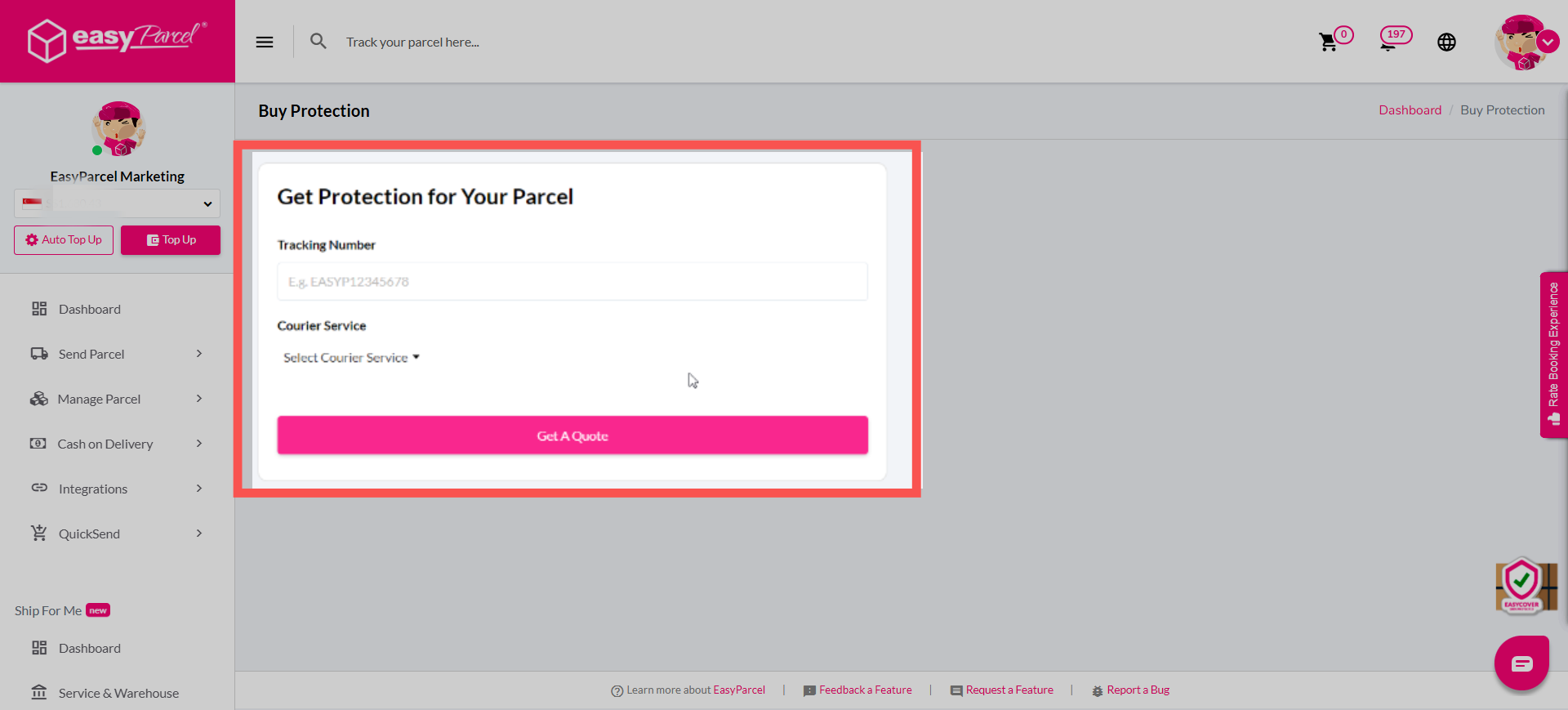The height and width of the screenshot is (710, 1568).
Task: Go to Dashboard breadcrumb link
Action: (x=1410, y=110)
